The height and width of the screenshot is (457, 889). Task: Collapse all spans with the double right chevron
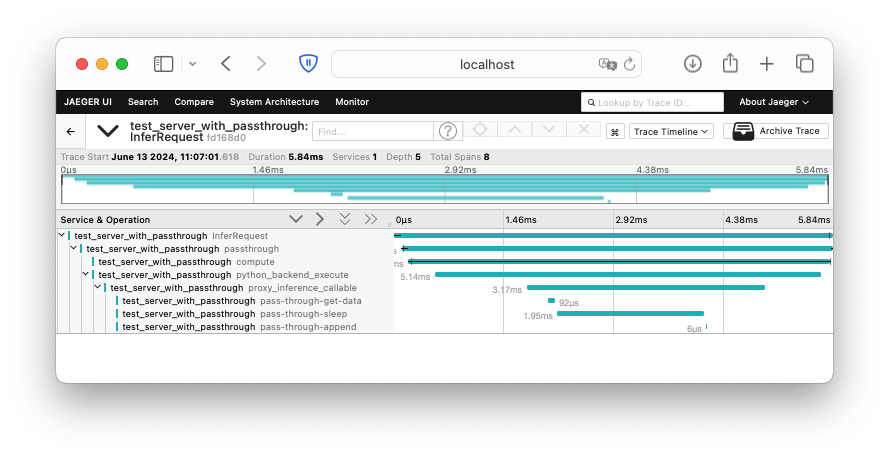pos(371,219)
